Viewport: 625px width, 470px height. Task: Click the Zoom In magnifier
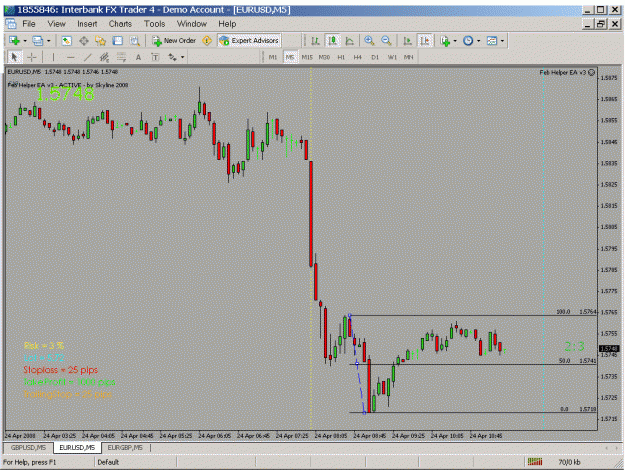369,41
